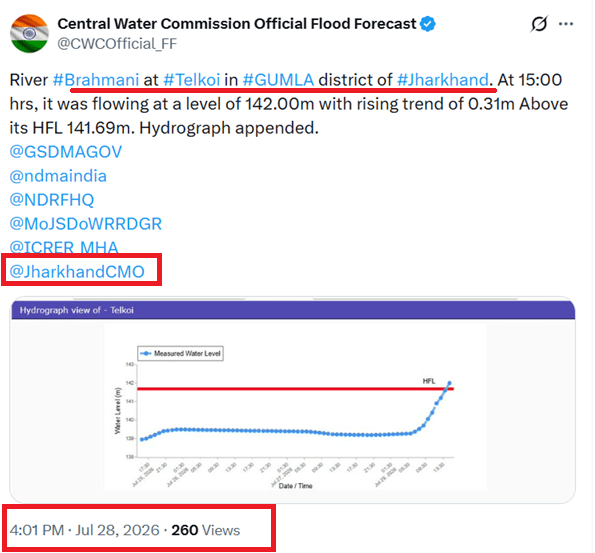Open the @NDRFHQ mention

pyautogui.click(x=52, y=200)
